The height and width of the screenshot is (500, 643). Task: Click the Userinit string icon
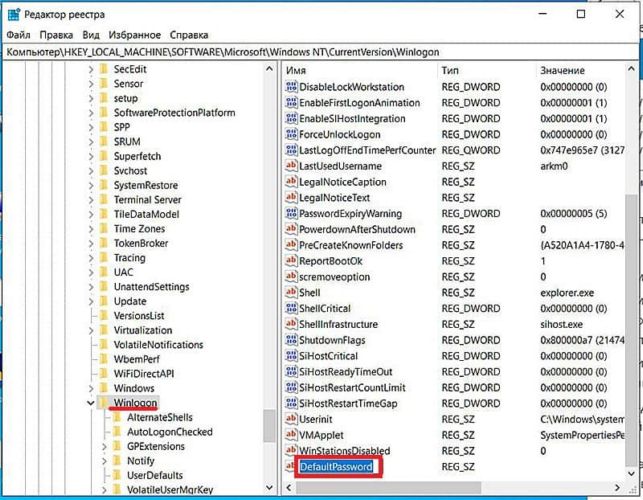(291, 419)
